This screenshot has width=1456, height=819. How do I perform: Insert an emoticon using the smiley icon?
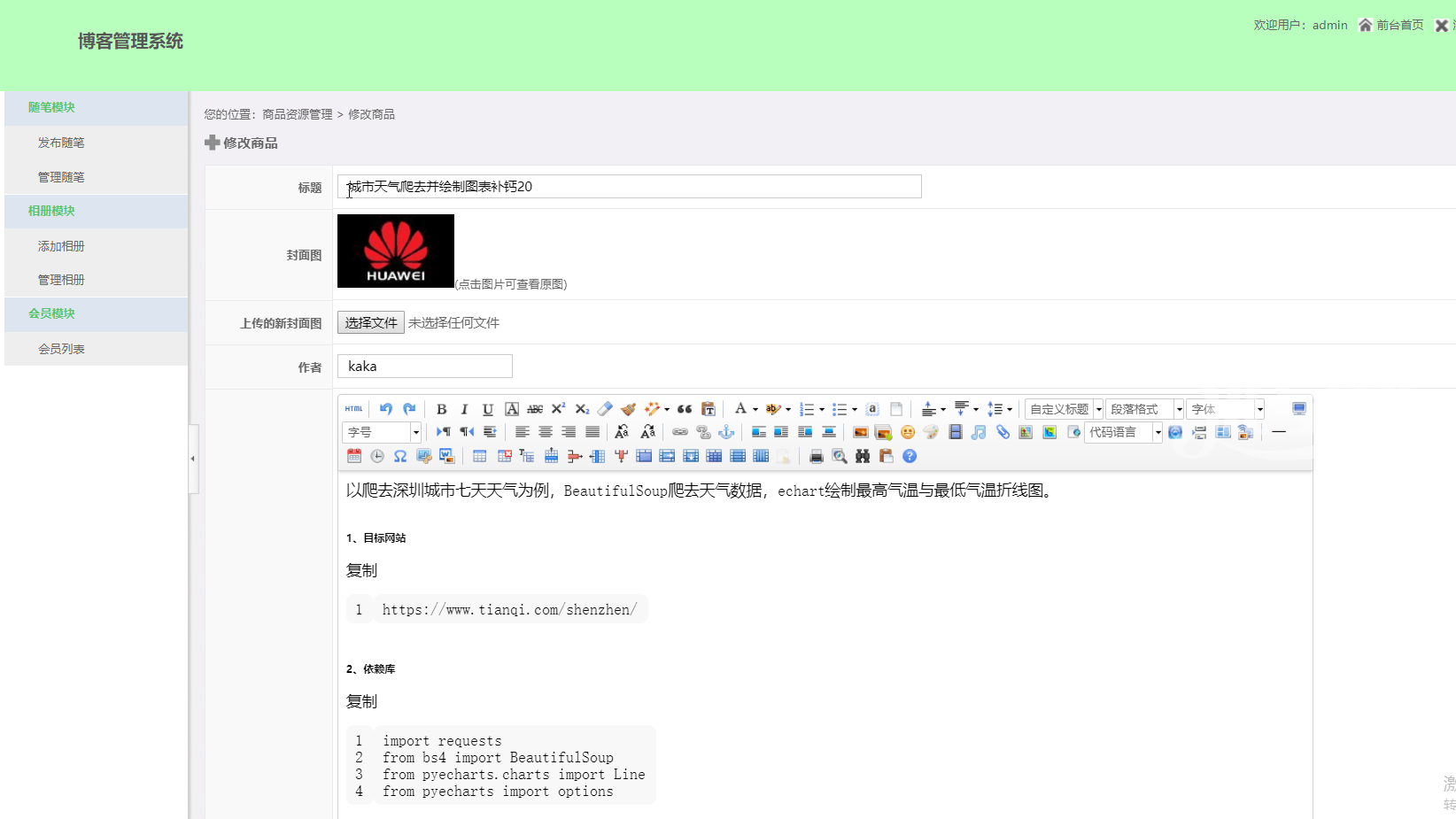(x=908, y=432)
